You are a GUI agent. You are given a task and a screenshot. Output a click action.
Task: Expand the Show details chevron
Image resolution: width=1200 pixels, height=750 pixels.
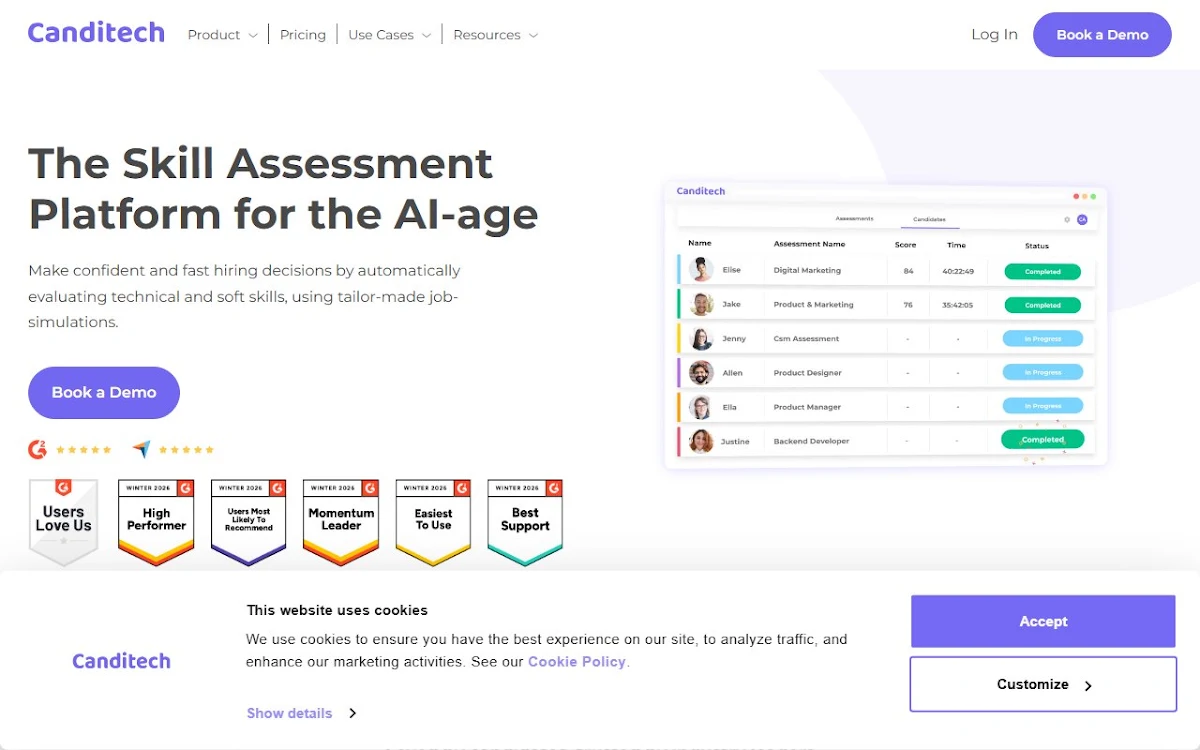coord(353,713)
